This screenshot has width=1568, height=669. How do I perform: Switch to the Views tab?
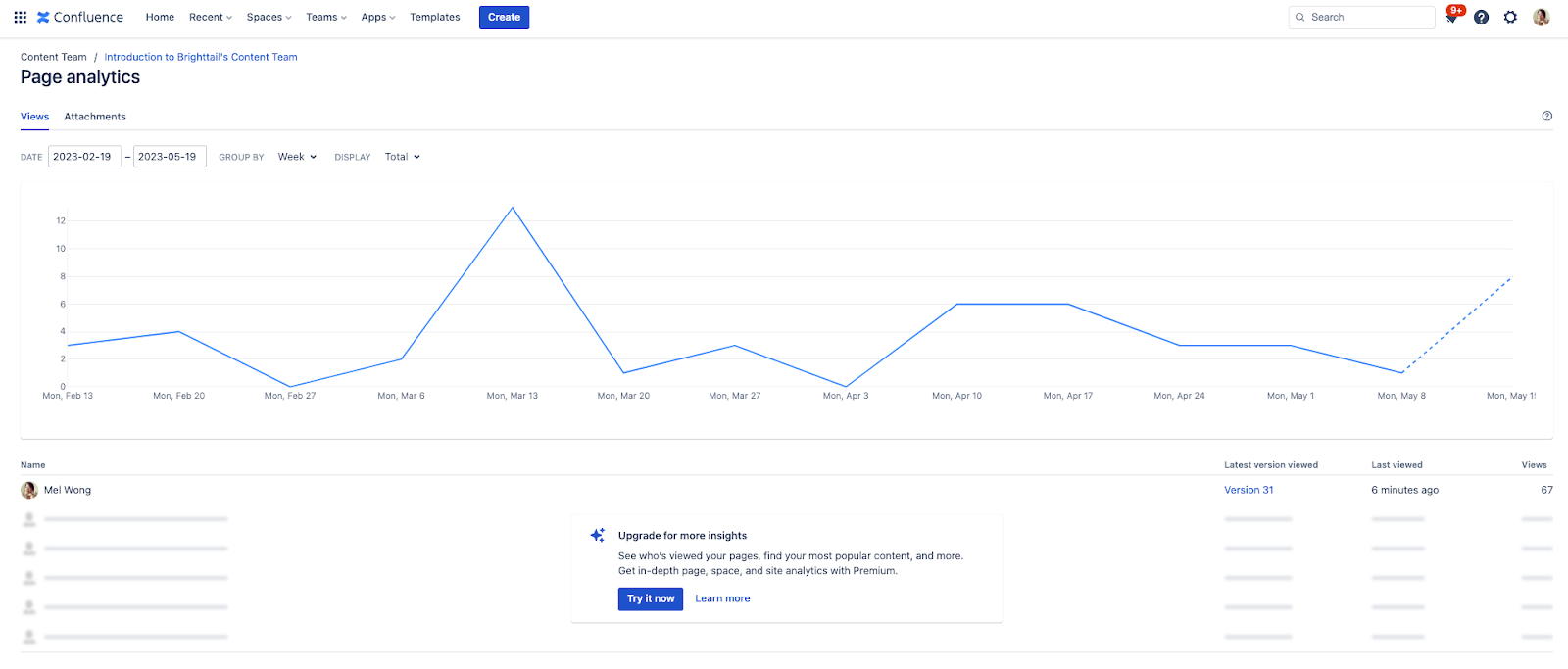pos(34,117)
